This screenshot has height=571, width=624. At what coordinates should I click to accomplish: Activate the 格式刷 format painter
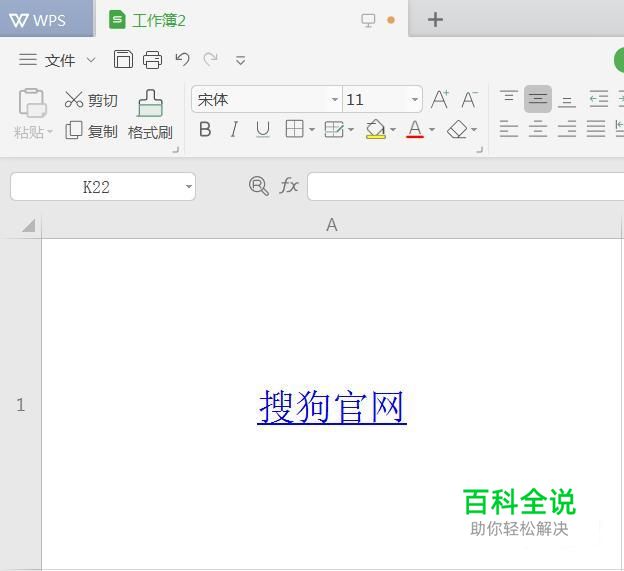[x=150, y=115]
